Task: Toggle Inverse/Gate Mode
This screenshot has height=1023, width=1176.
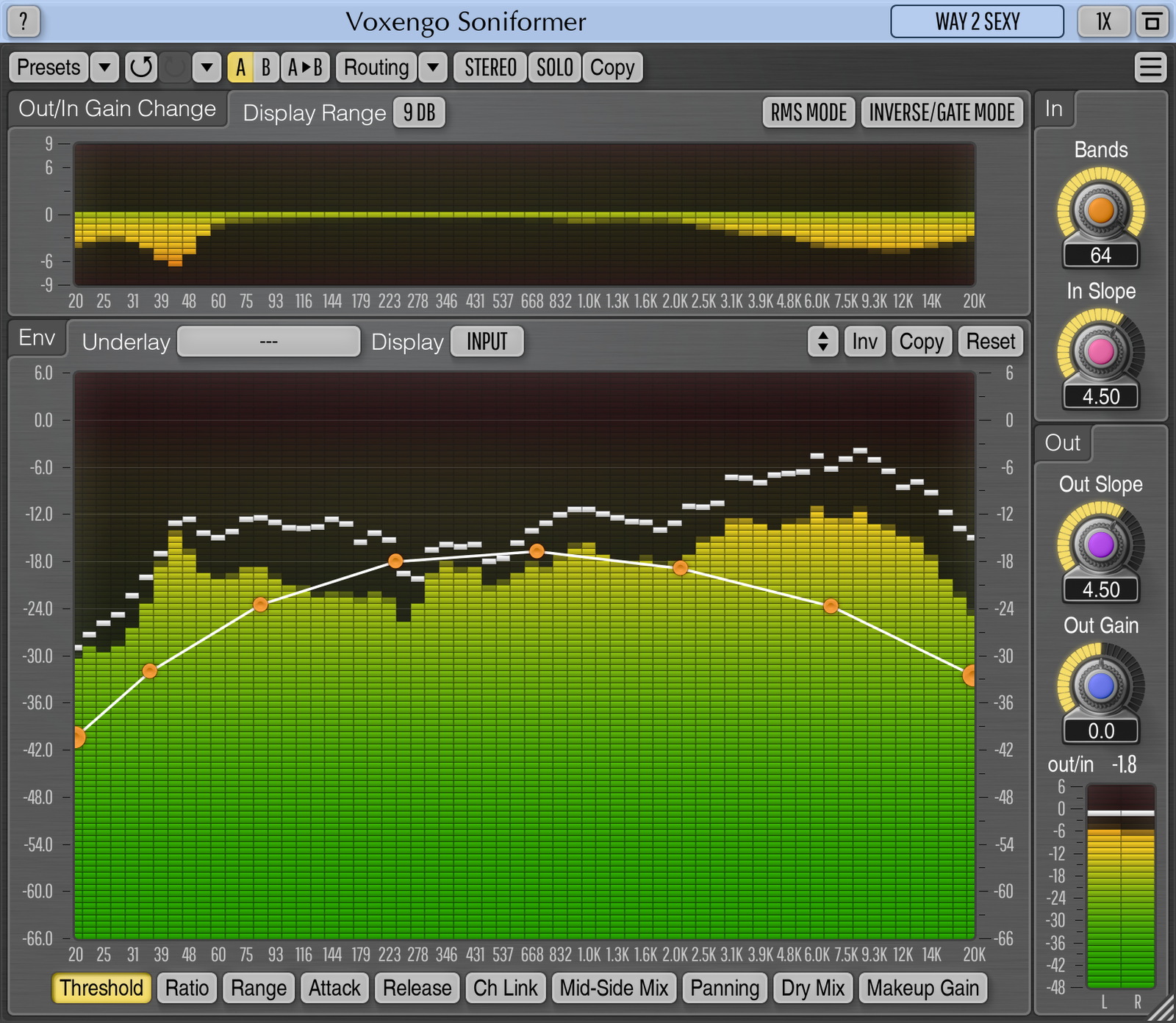Action: 942,112
